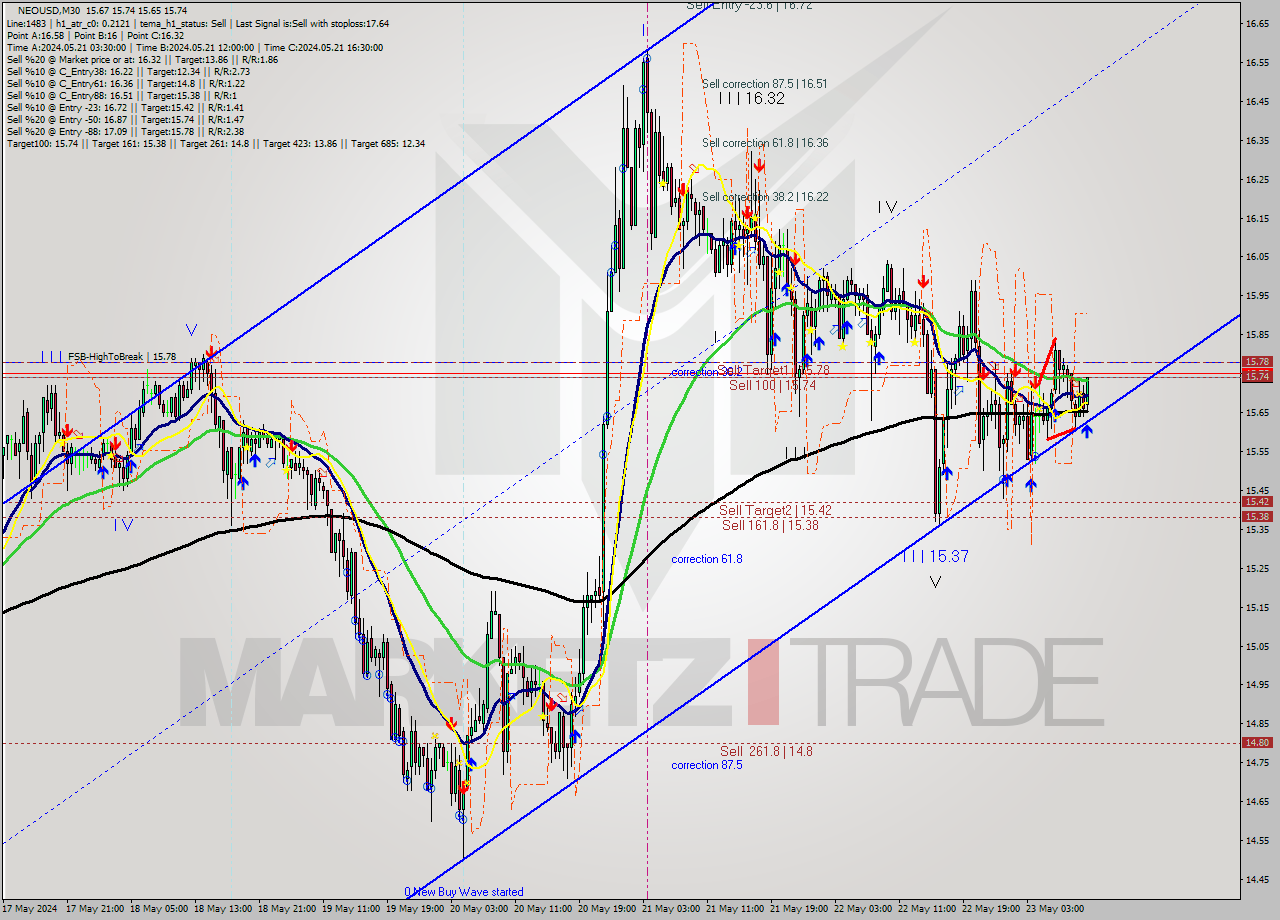Screen dimensions: 1280x920
Task: Click the 'Sell 161.8 | 15.38' label
Action: pyautogui.click(x=770, y=524)
